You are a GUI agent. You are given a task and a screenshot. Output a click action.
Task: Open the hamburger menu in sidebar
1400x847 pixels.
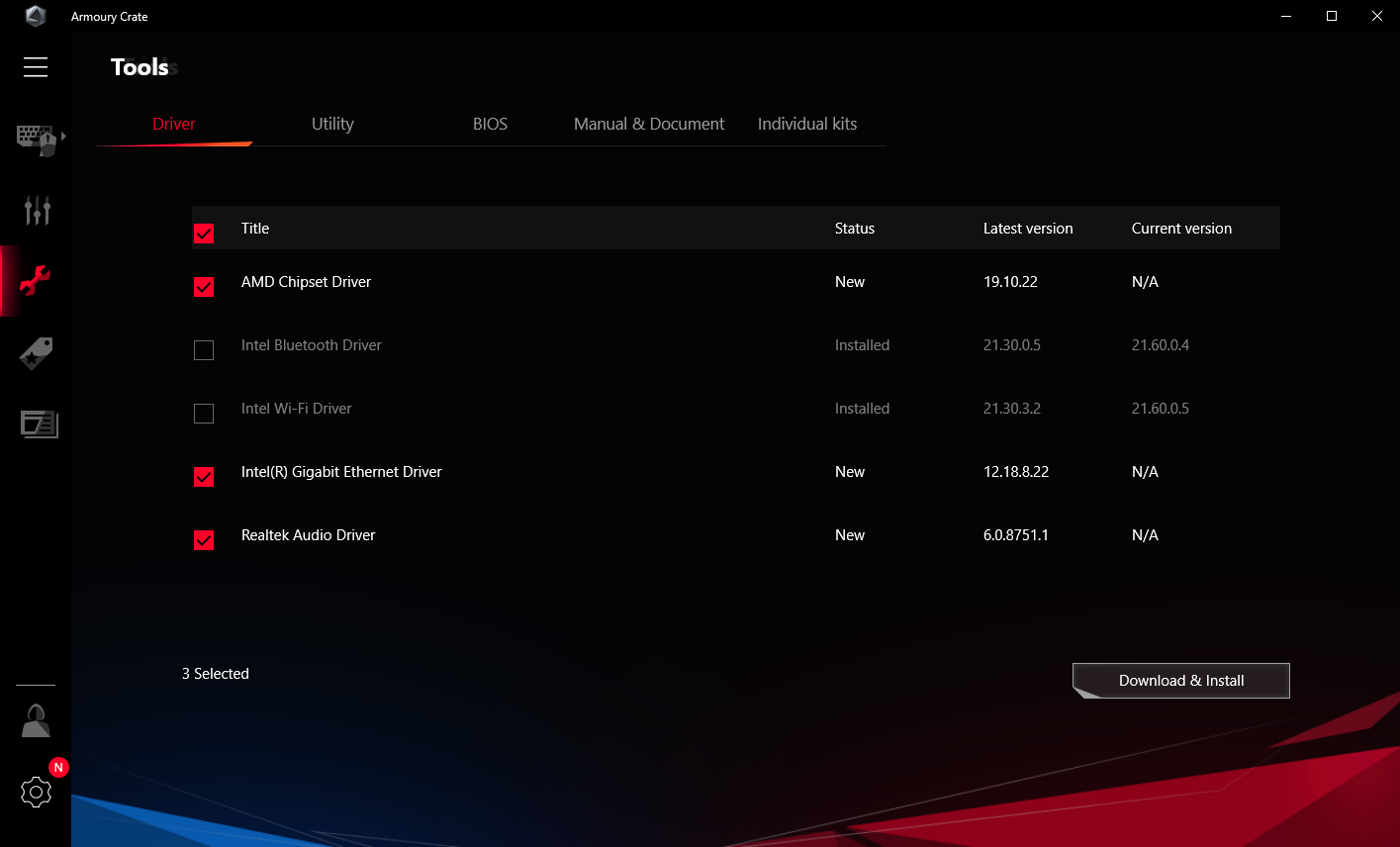[x=36, y=67]
